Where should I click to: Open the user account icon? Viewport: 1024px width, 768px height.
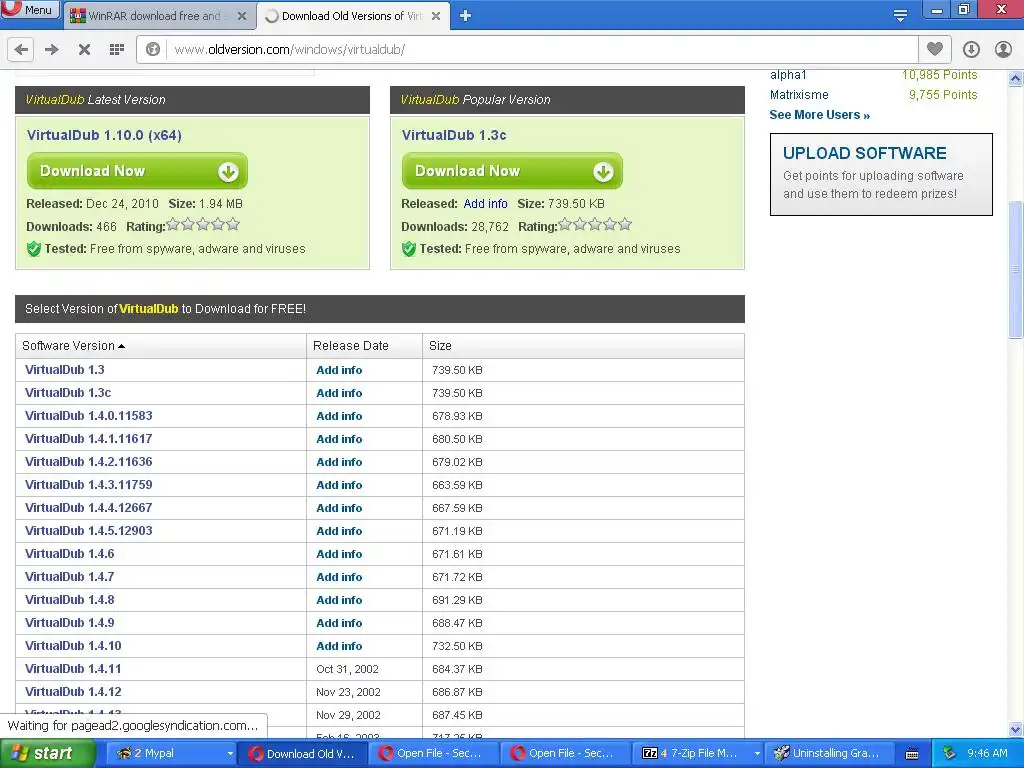(x=1003, y=49)
